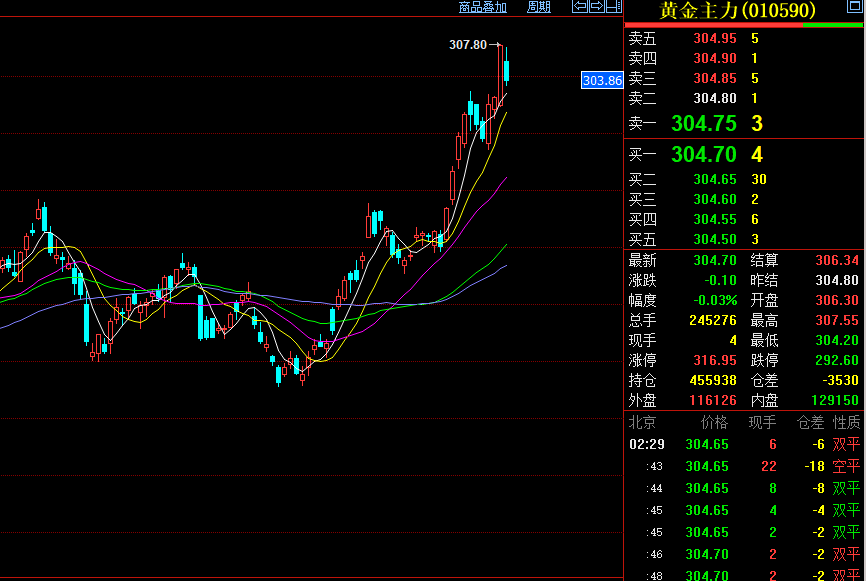Click the 卖五 price 304.95 row
Screen dimensions: 866x581
pos(714,39)
